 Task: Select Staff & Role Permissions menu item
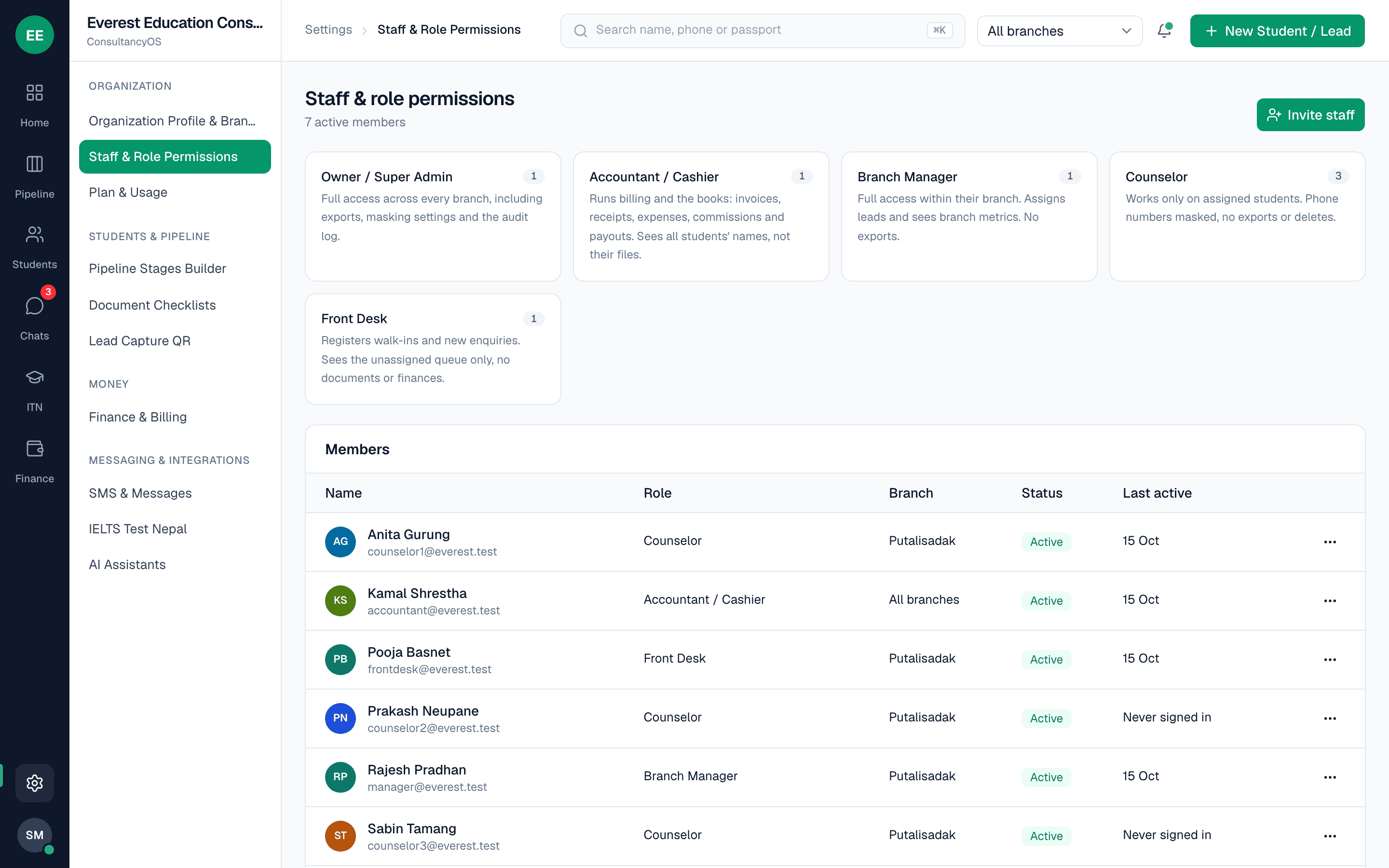[175, 156]
